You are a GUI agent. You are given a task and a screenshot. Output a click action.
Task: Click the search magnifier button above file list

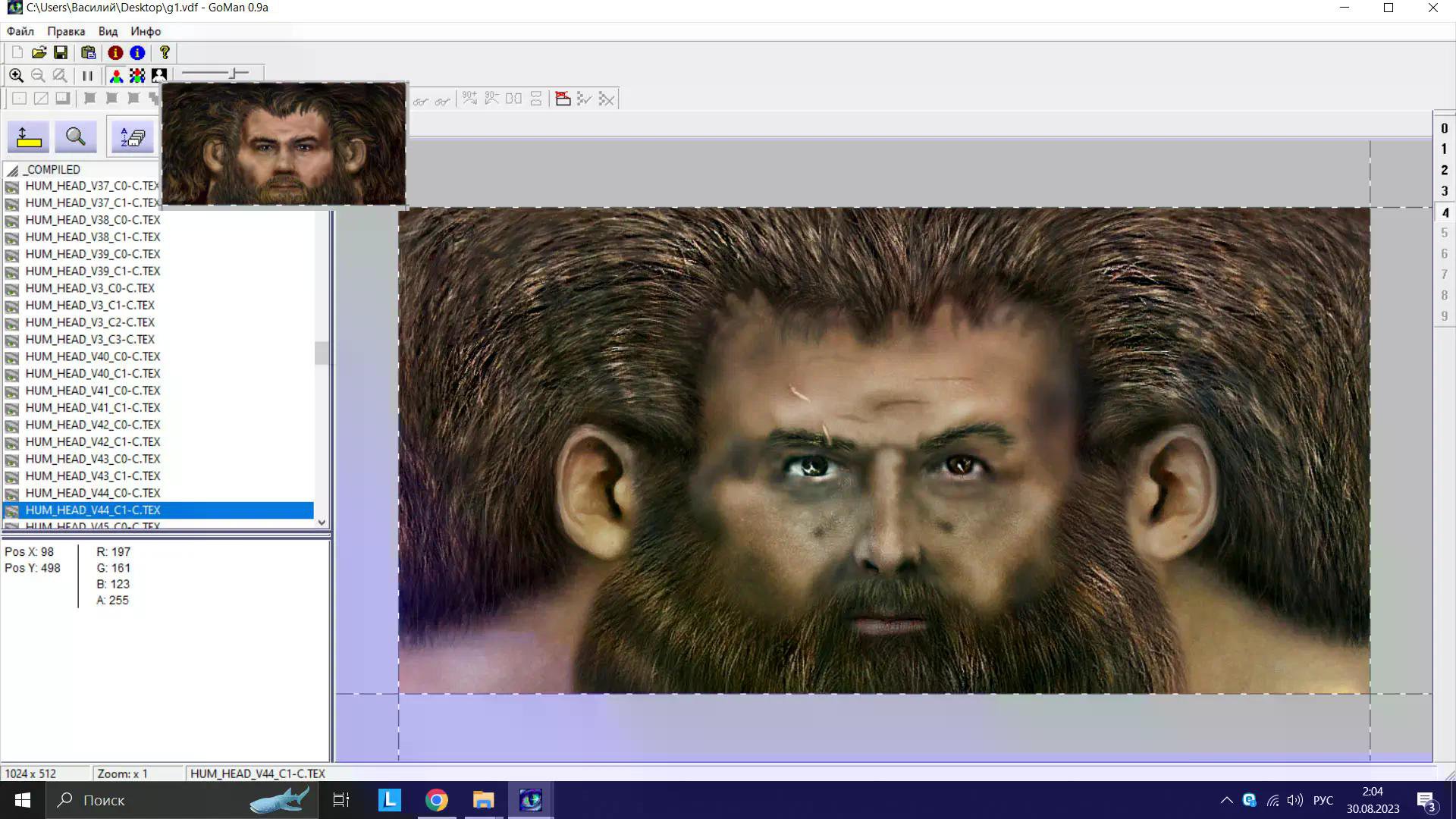click(x=75, y=137)
